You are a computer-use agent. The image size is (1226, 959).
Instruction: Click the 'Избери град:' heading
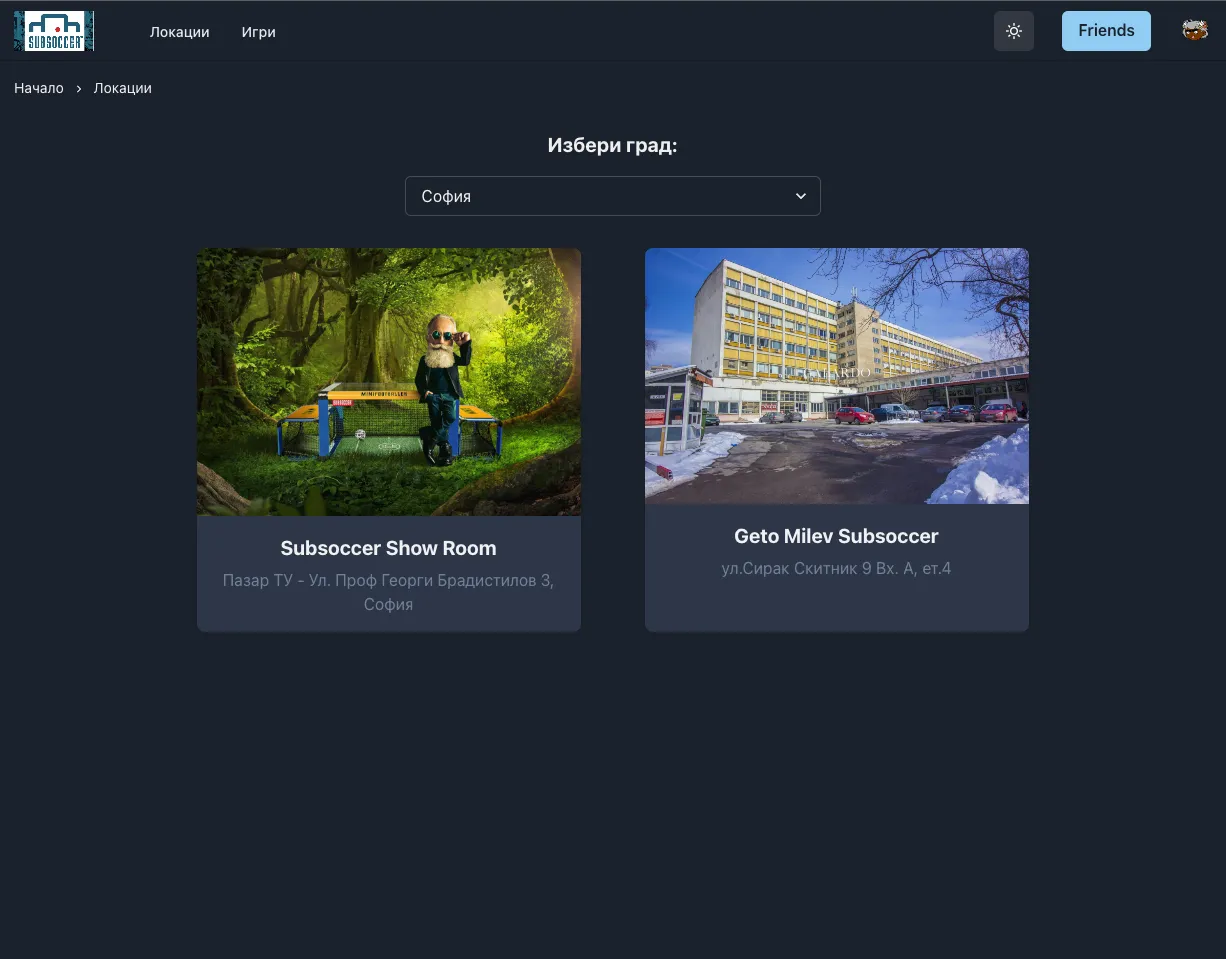(x=613, y=146)
